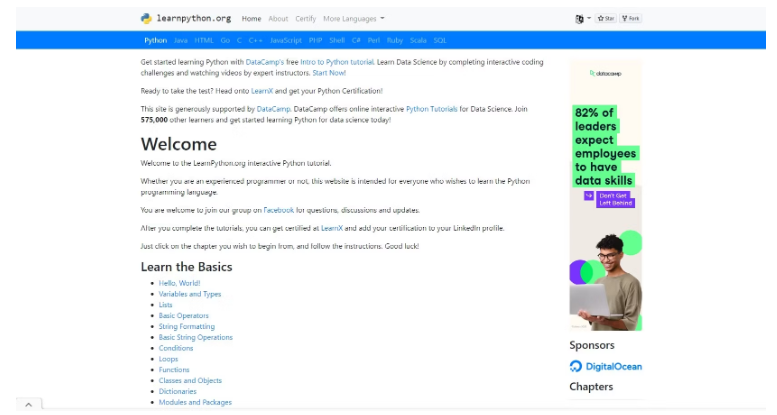Select the Perl language tab

[x=374, y=41]
